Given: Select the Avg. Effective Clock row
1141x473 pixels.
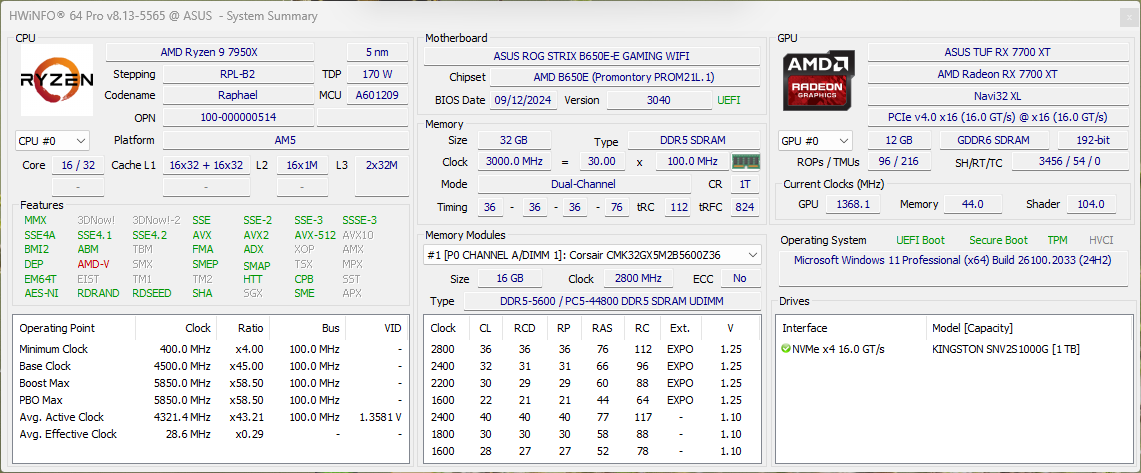Looking at the screenshot, I should [211, 434].
